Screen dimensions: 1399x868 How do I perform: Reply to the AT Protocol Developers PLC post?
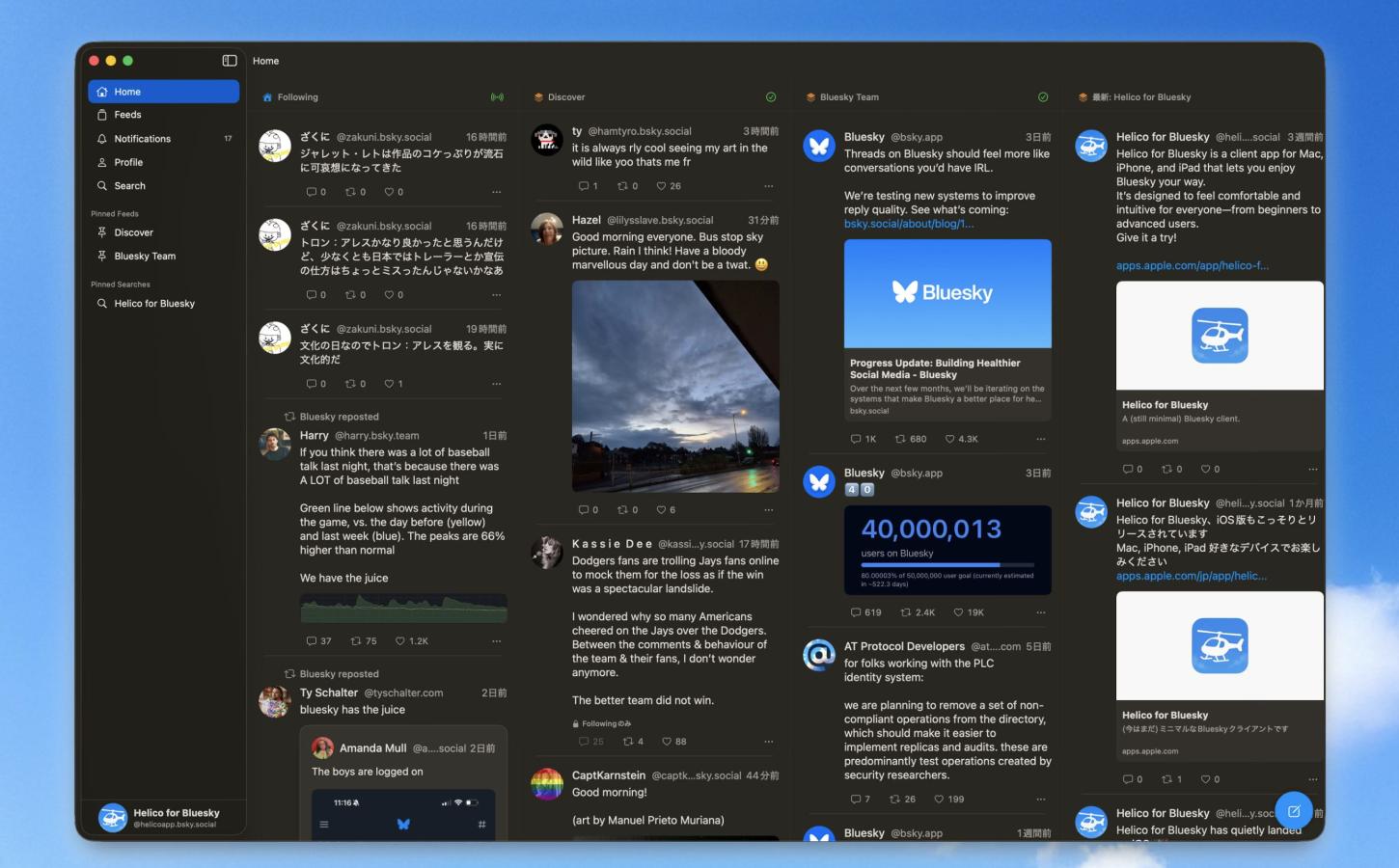[861, 800]
